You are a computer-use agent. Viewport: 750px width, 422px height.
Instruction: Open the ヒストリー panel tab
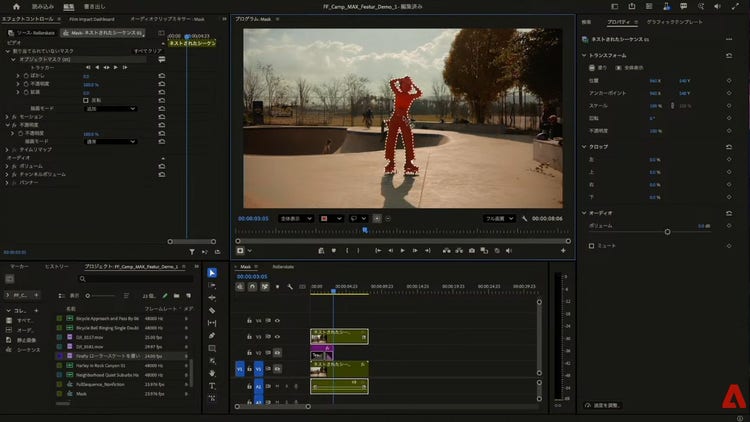click(57, 267)
